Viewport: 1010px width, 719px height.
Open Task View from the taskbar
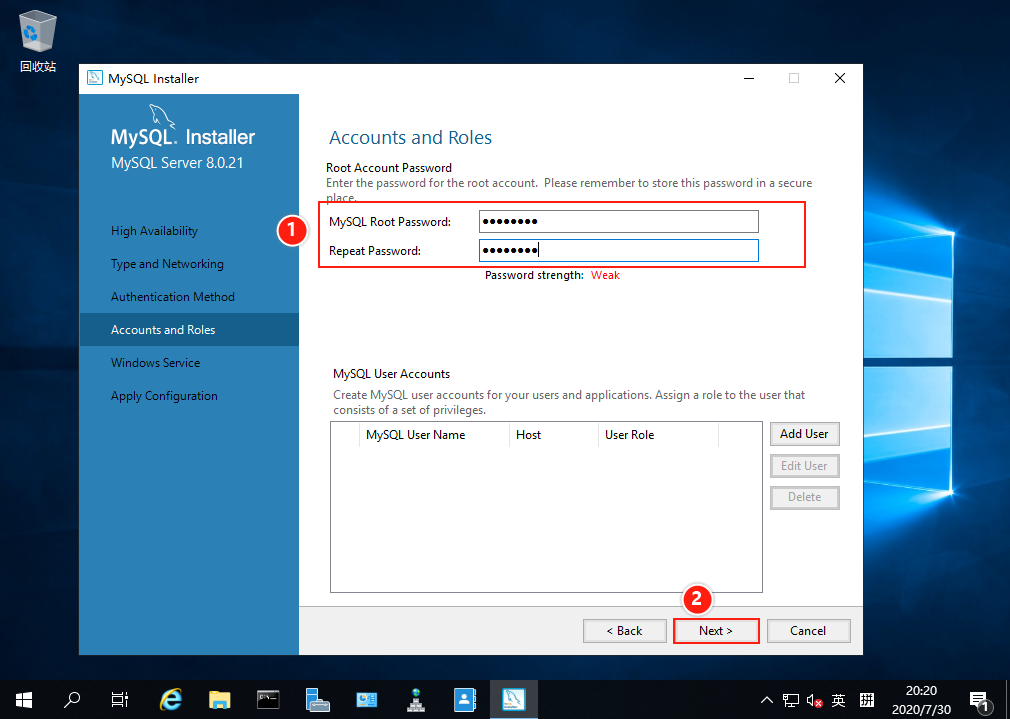click(119, 699)
